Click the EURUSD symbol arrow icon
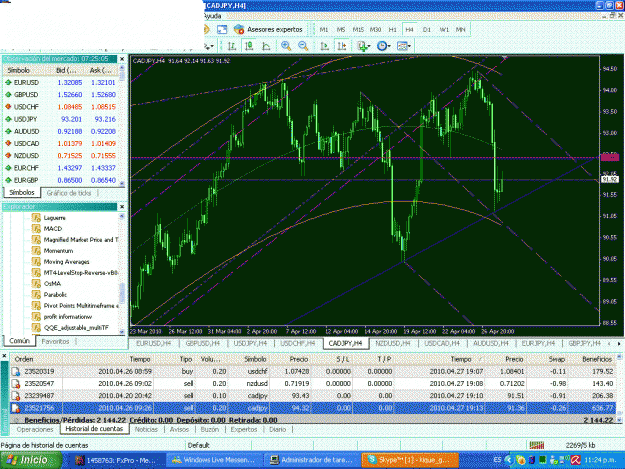Viewport: 625px width, 469px height. coord(8,82)
